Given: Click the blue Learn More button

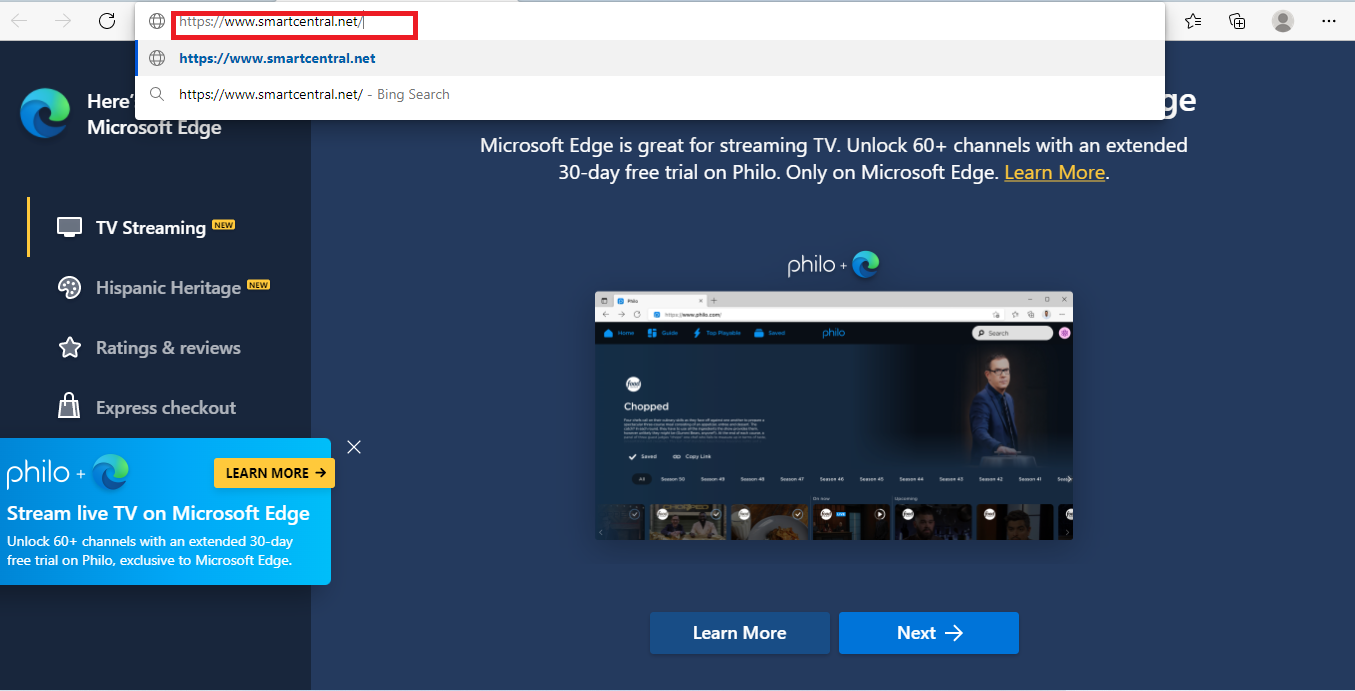Looking at the screenshot, I should point(740,633).
